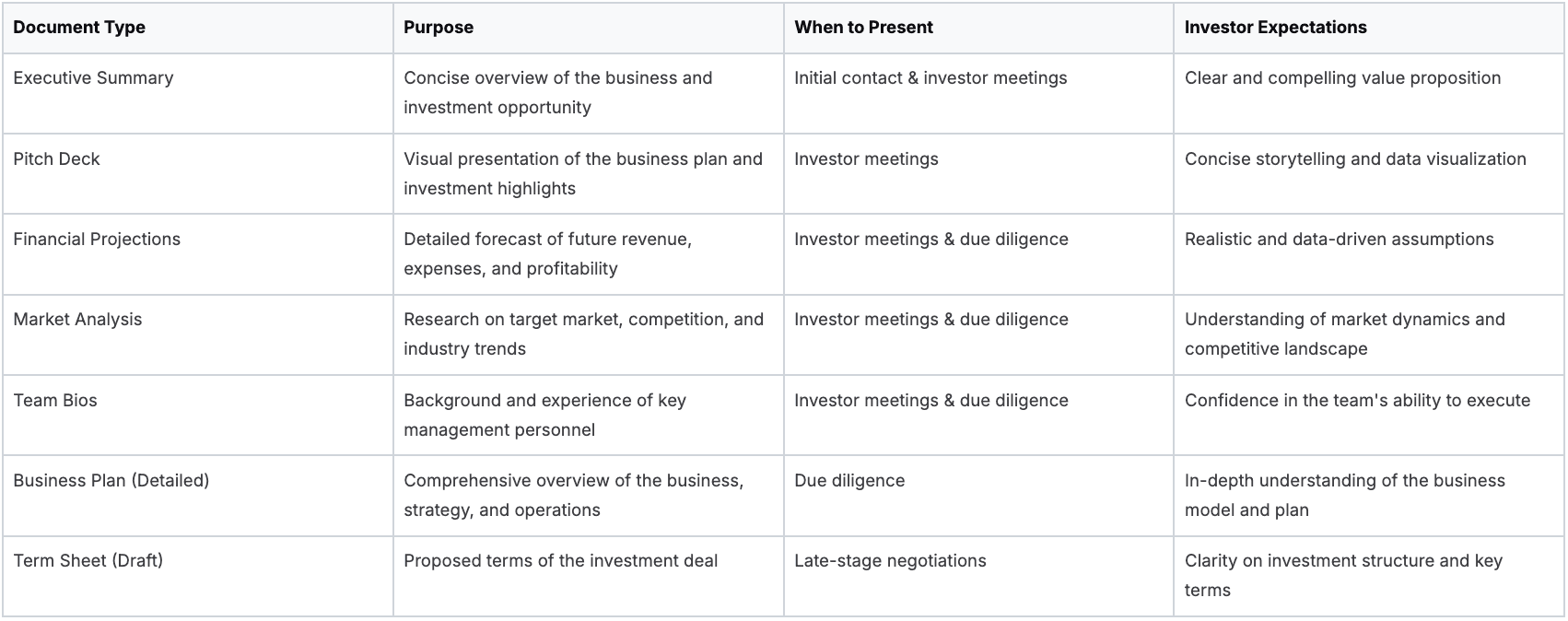Click 'Clear and compelling value proposition' text
Image resolution: width=1568 pixels, height=621 pixels.
(x=1342, y=78)
